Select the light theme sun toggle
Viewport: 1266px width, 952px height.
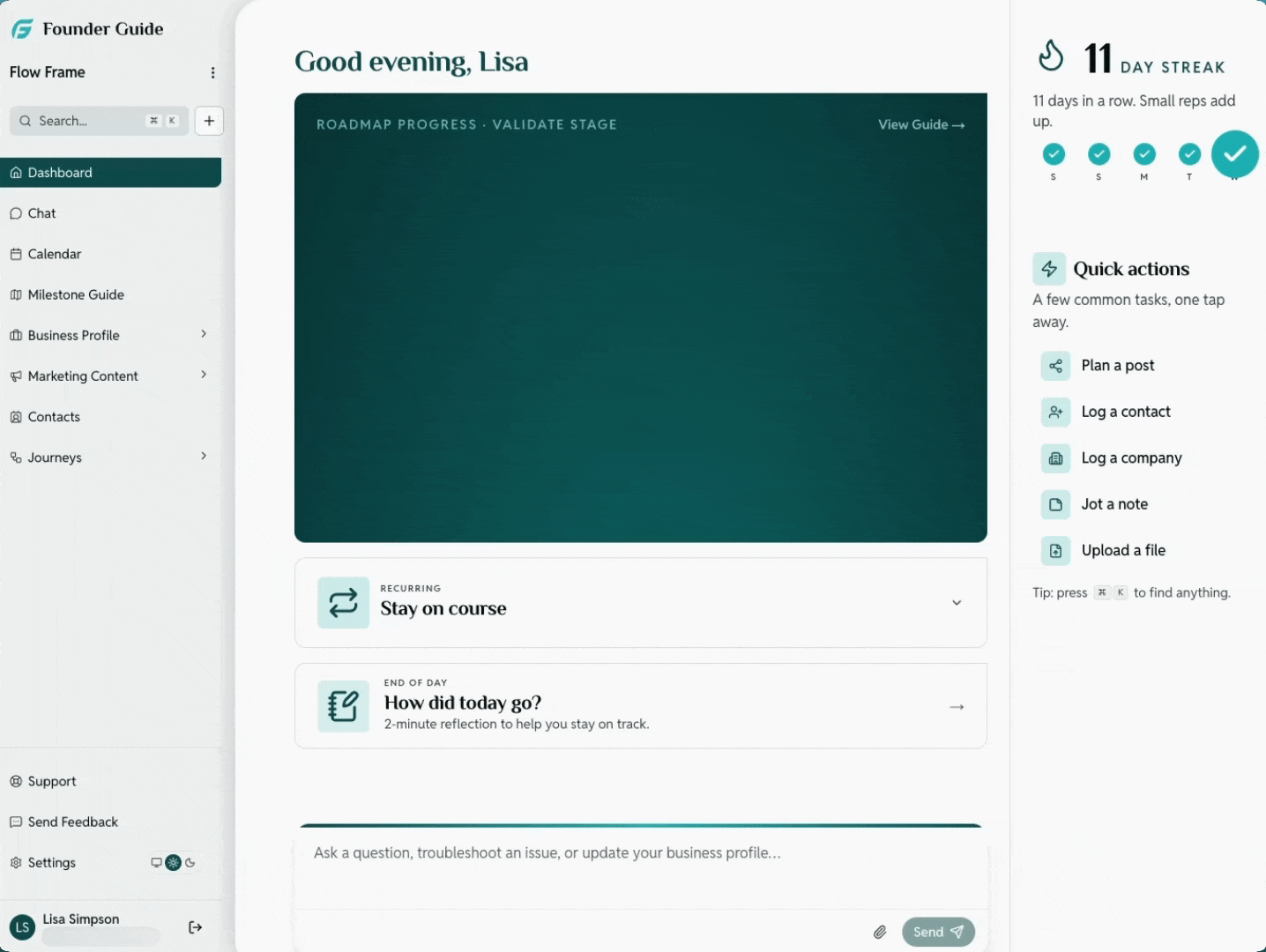[173, 863]
